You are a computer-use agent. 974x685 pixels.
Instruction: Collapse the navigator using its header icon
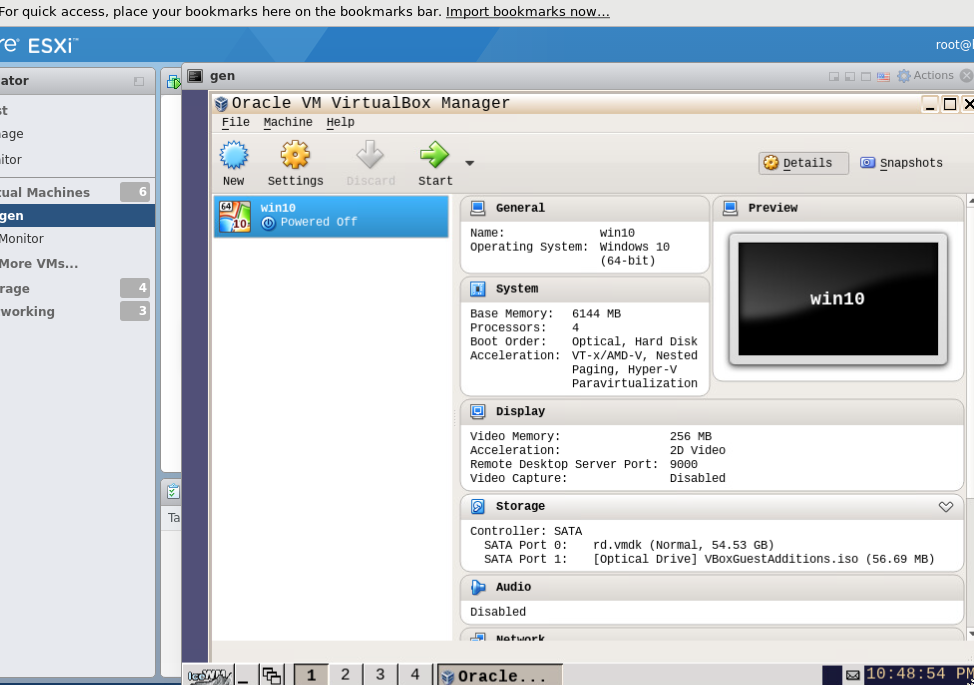tap(139, 81)
